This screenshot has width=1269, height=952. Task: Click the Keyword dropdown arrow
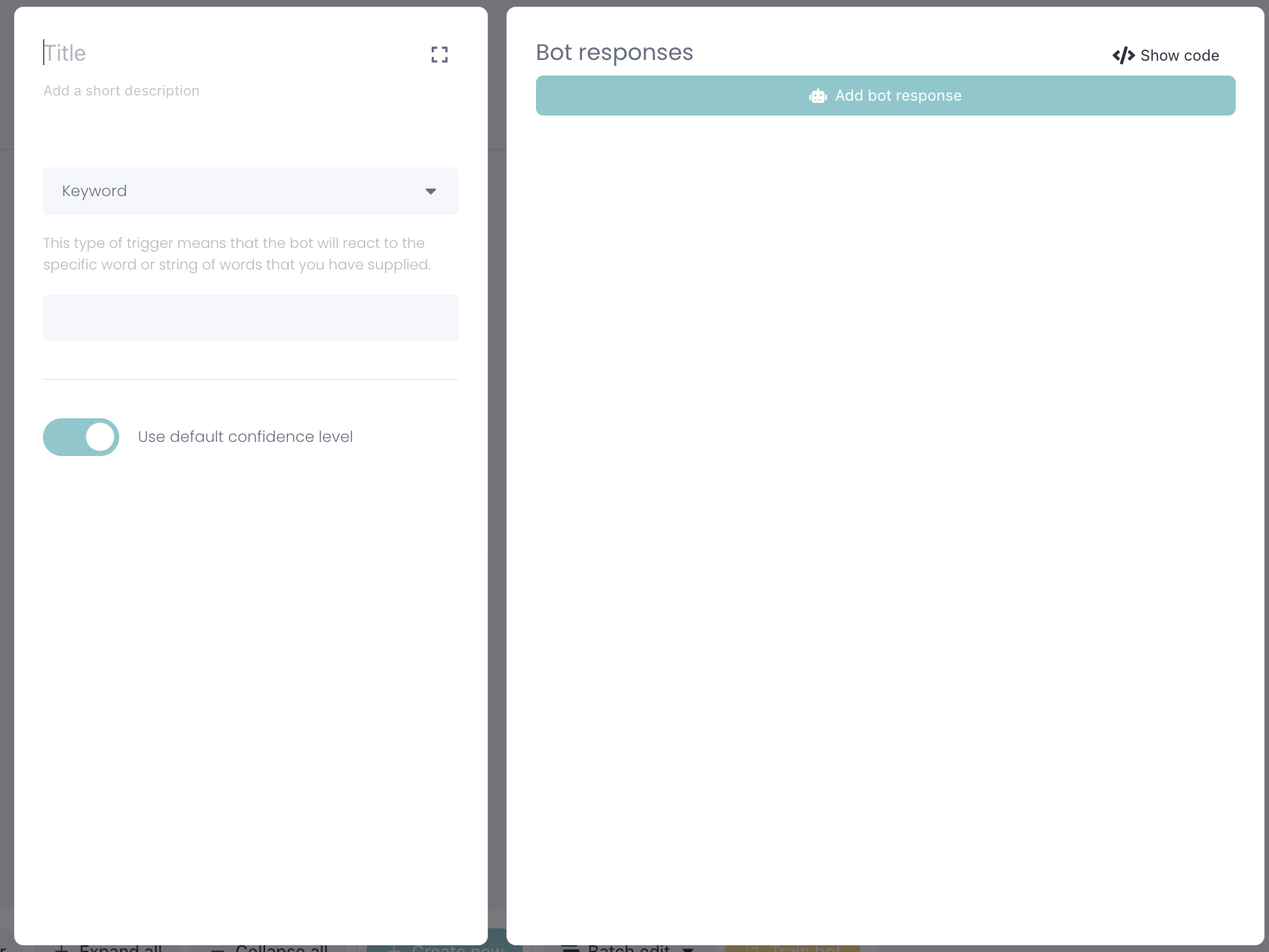(431, 192)
